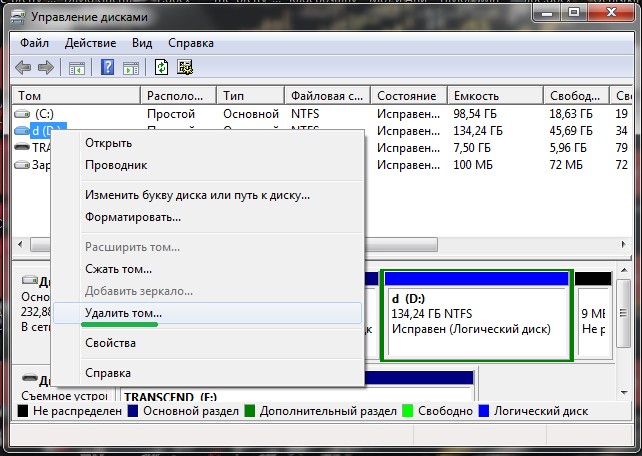The image size is (642, 456).
Task: Choose Открыть in the context menu
Action: coord(208,143)
